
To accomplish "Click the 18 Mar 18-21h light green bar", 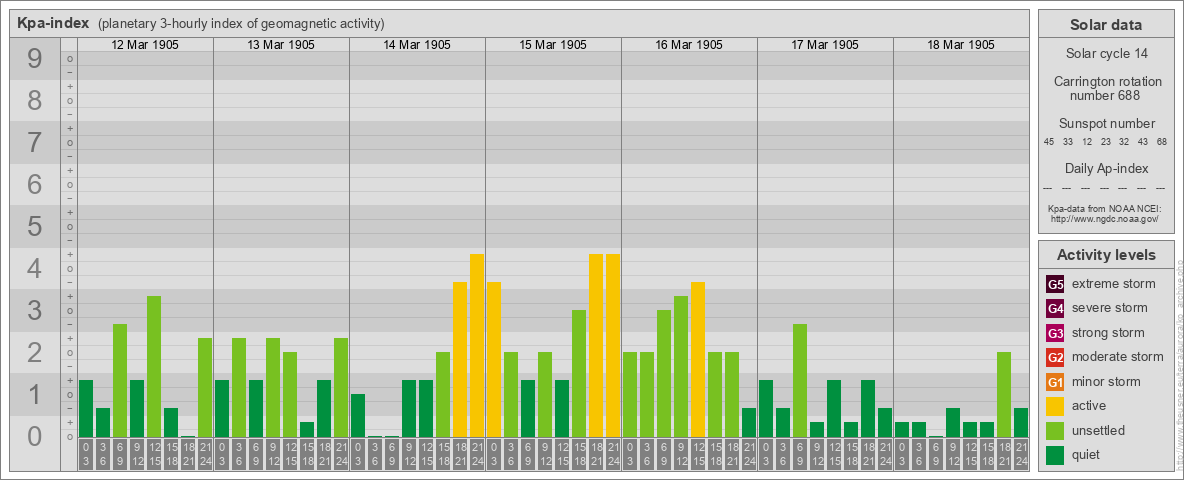I will click(1004, 395).
